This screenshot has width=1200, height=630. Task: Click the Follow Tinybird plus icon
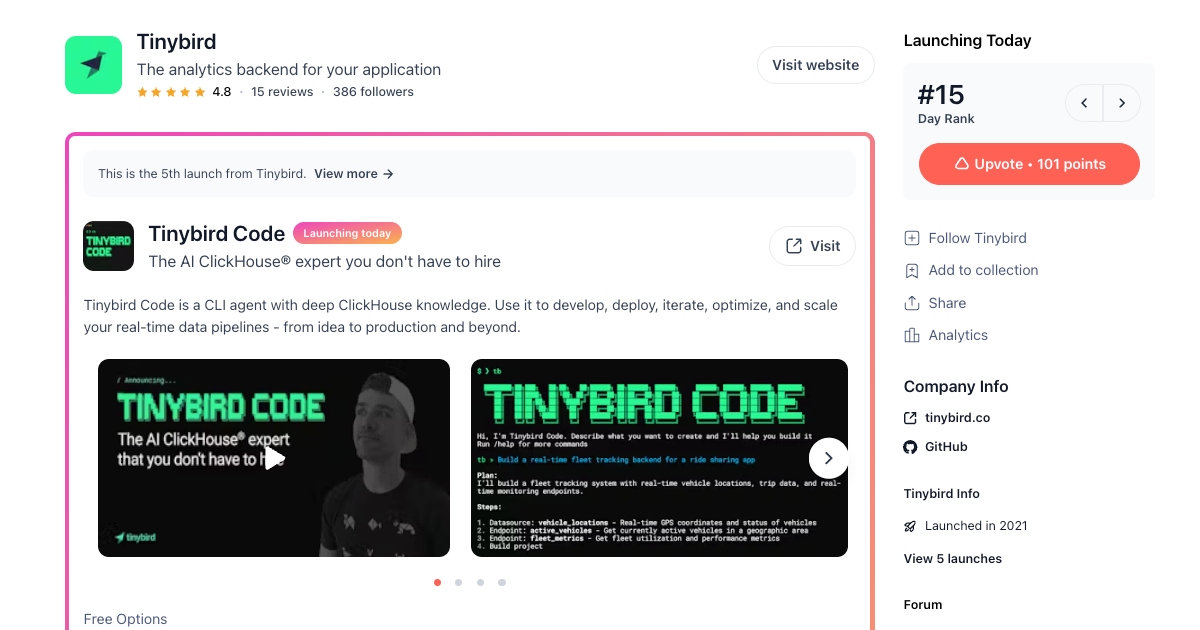[911, 238]
